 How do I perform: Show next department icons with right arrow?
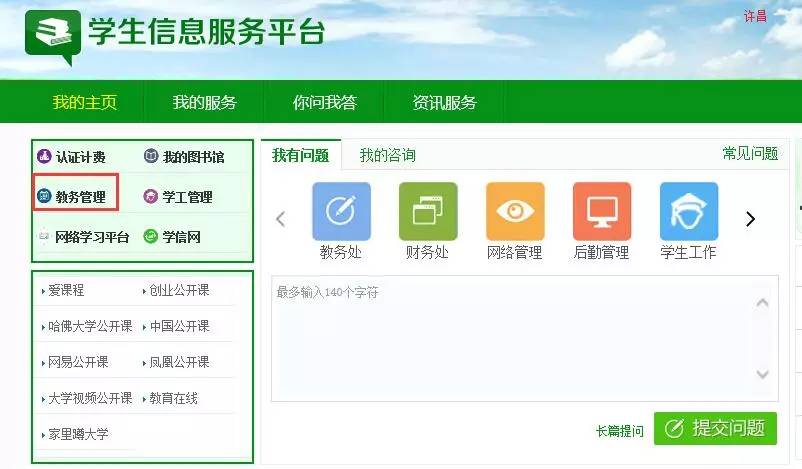[x=750, y=219]
